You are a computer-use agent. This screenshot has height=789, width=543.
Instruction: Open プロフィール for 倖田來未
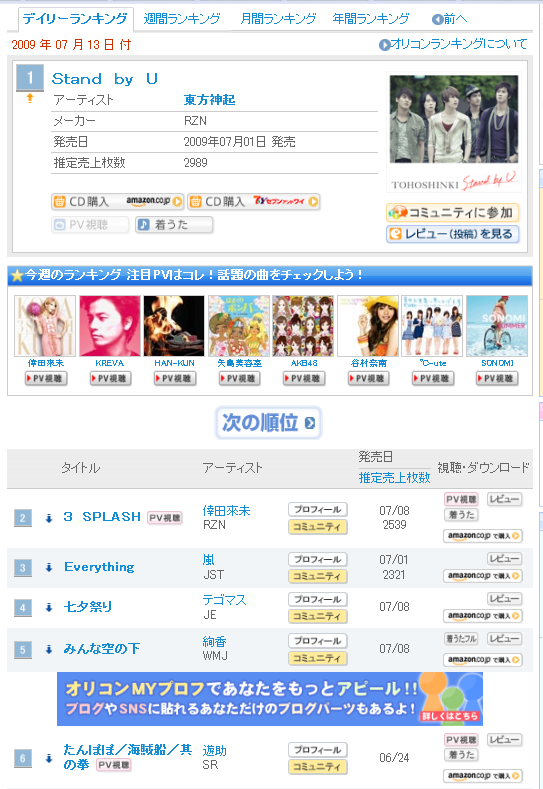[318, 509]
